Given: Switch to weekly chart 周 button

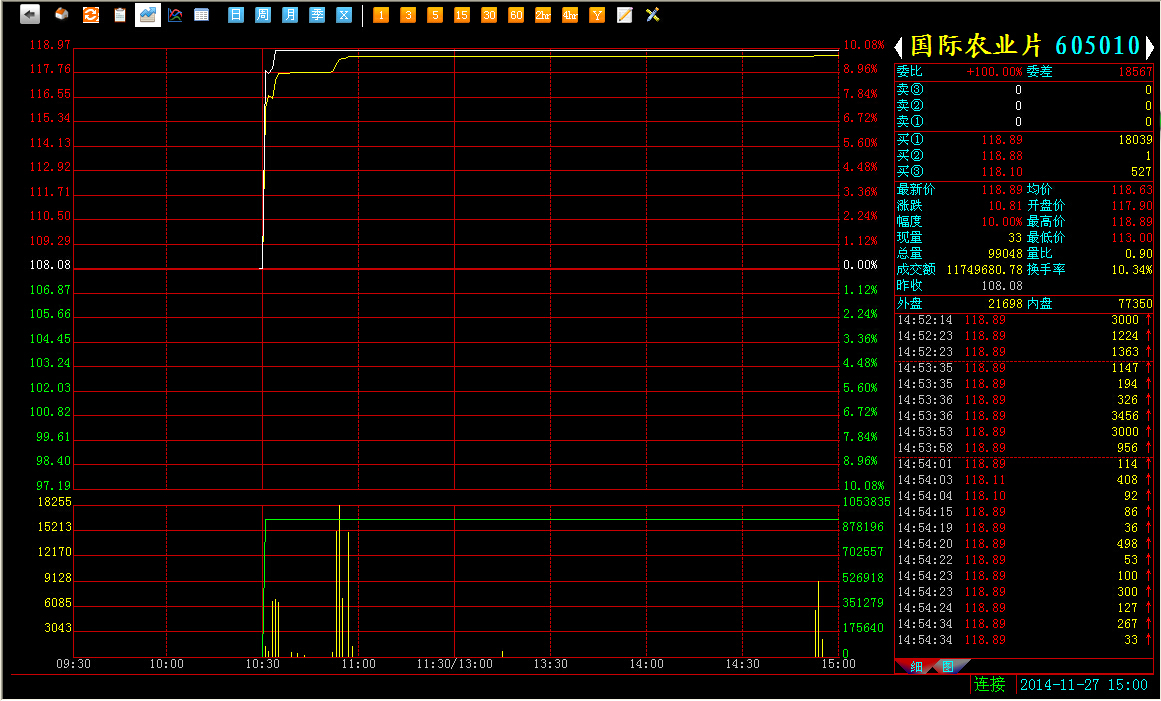Looking at the screenshot, I should tap(263, 15).
